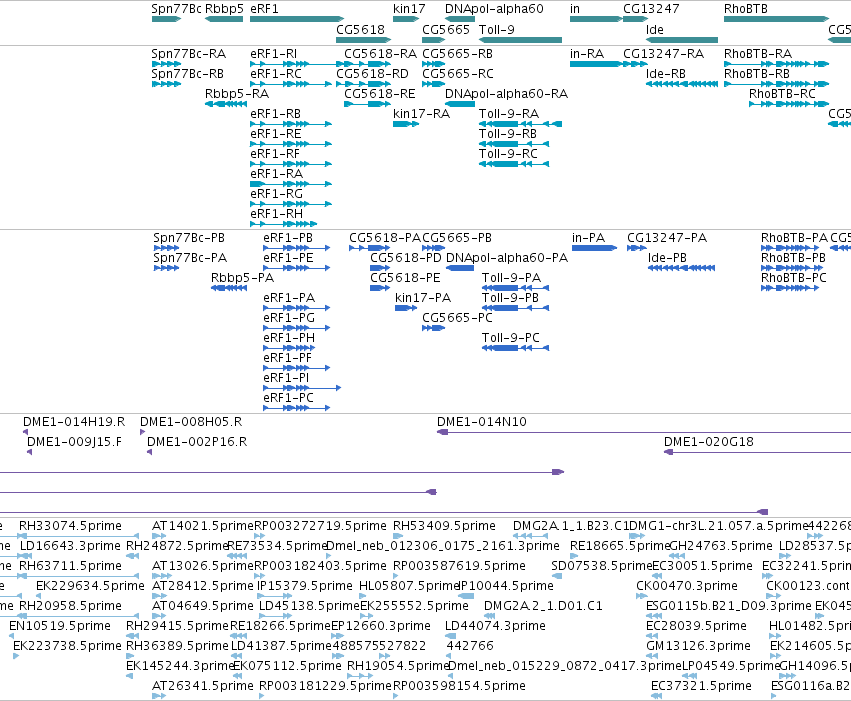Open transcript RhoBTB-RC

click(x=789, y=104)
